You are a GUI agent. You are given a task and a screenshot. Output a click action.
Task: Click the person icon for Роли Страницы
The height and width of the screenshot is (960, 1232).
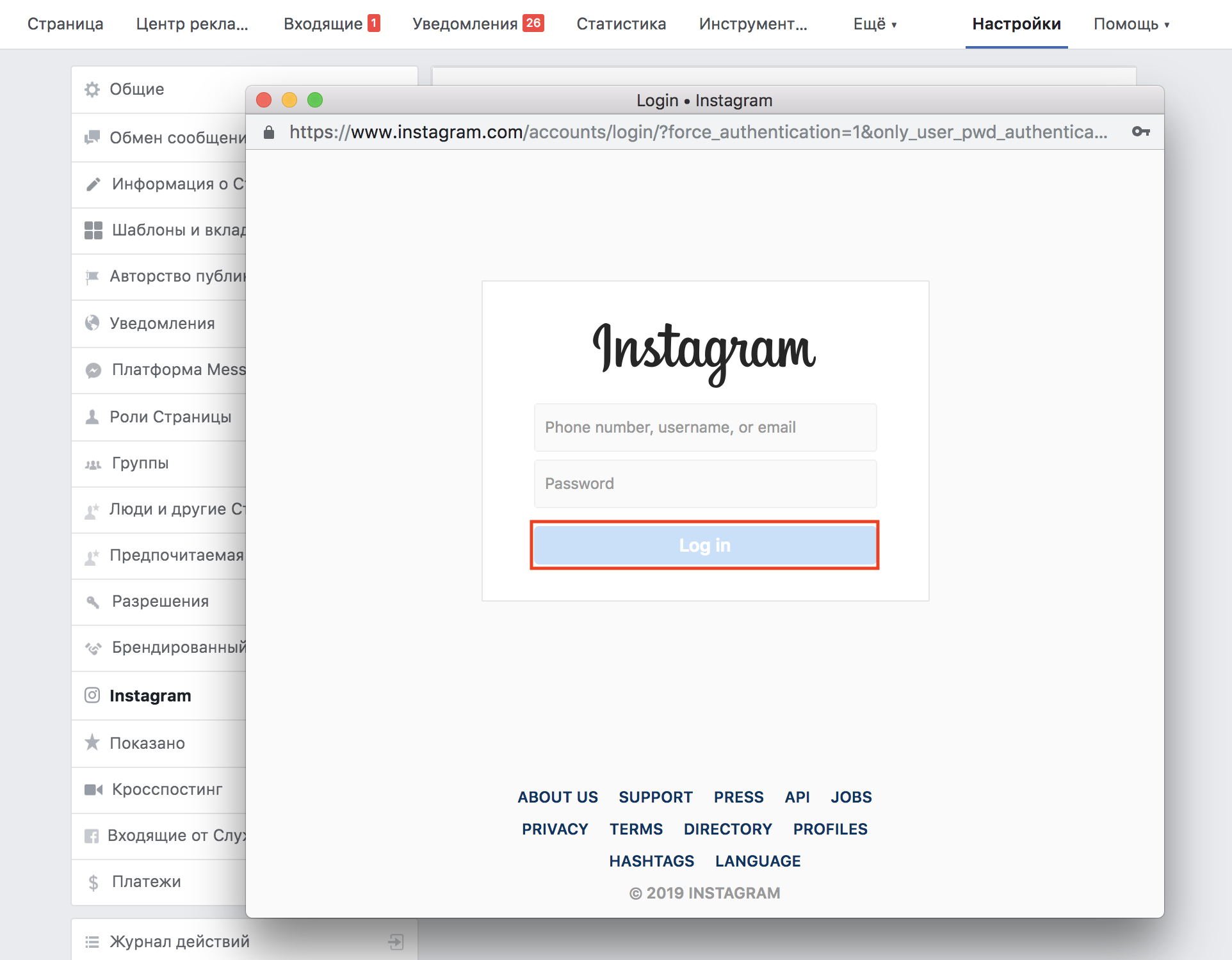click(x=92, y=417)
